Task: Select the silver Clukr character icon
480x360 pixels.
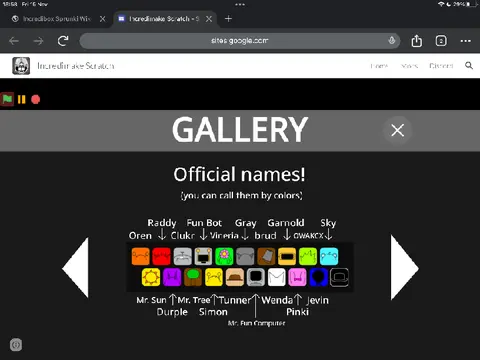Action: [x=183, y=256]
